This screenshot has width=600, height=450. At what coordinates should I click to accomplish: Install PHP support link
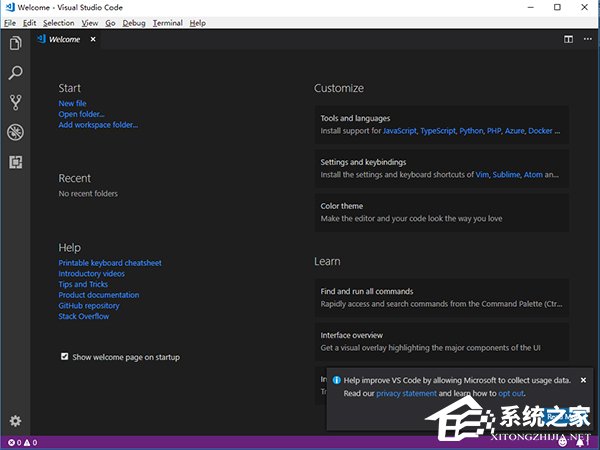coord(494,131)
